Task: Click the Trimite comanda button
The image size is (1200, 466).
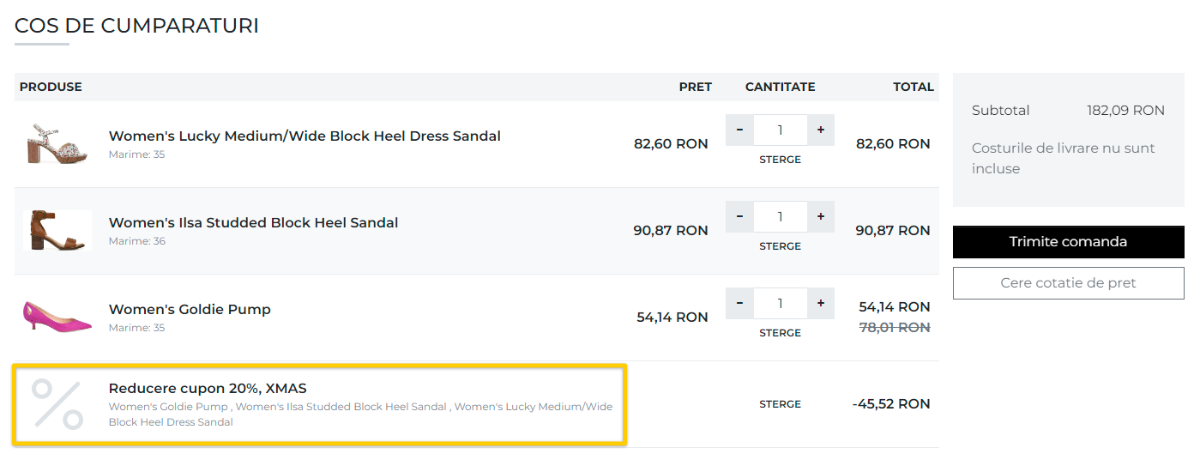Action: [1068, 242]
